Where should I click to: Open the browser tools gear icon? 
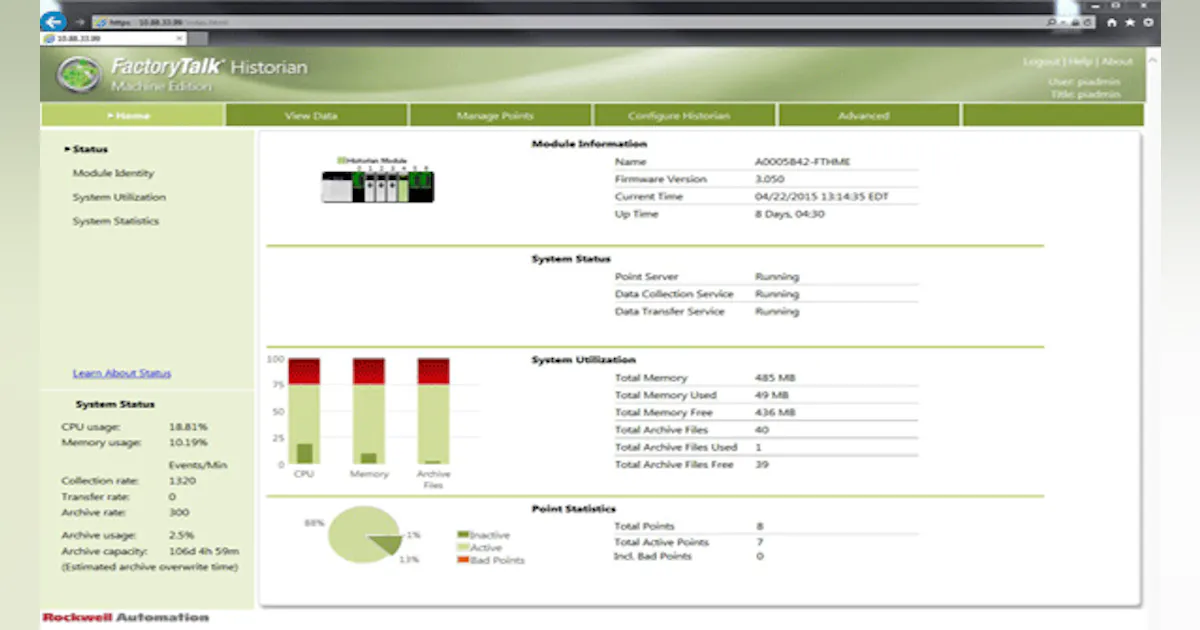(1146, 21)
